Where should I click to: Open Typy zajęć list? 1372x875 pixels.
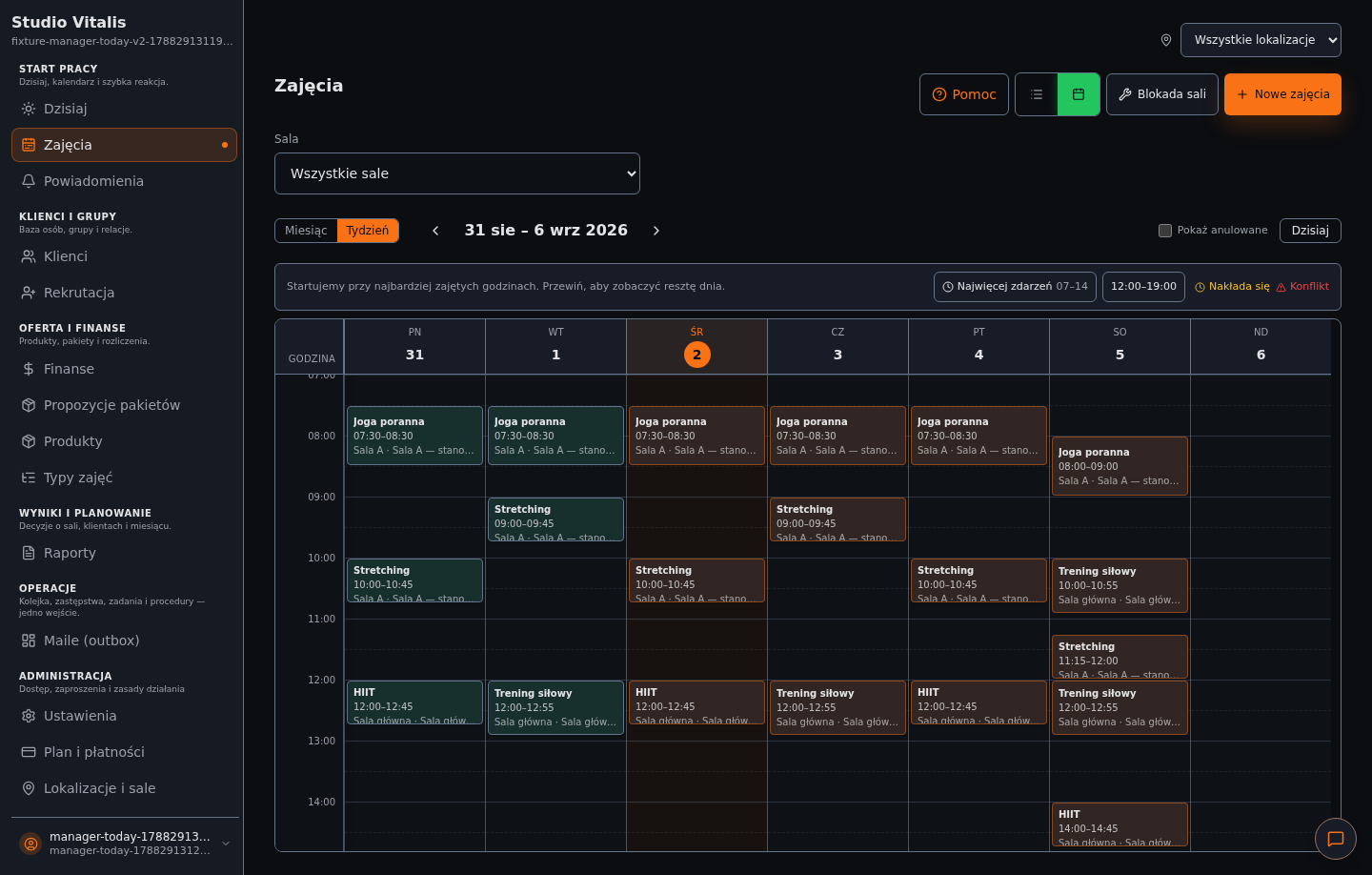[124, 478]
